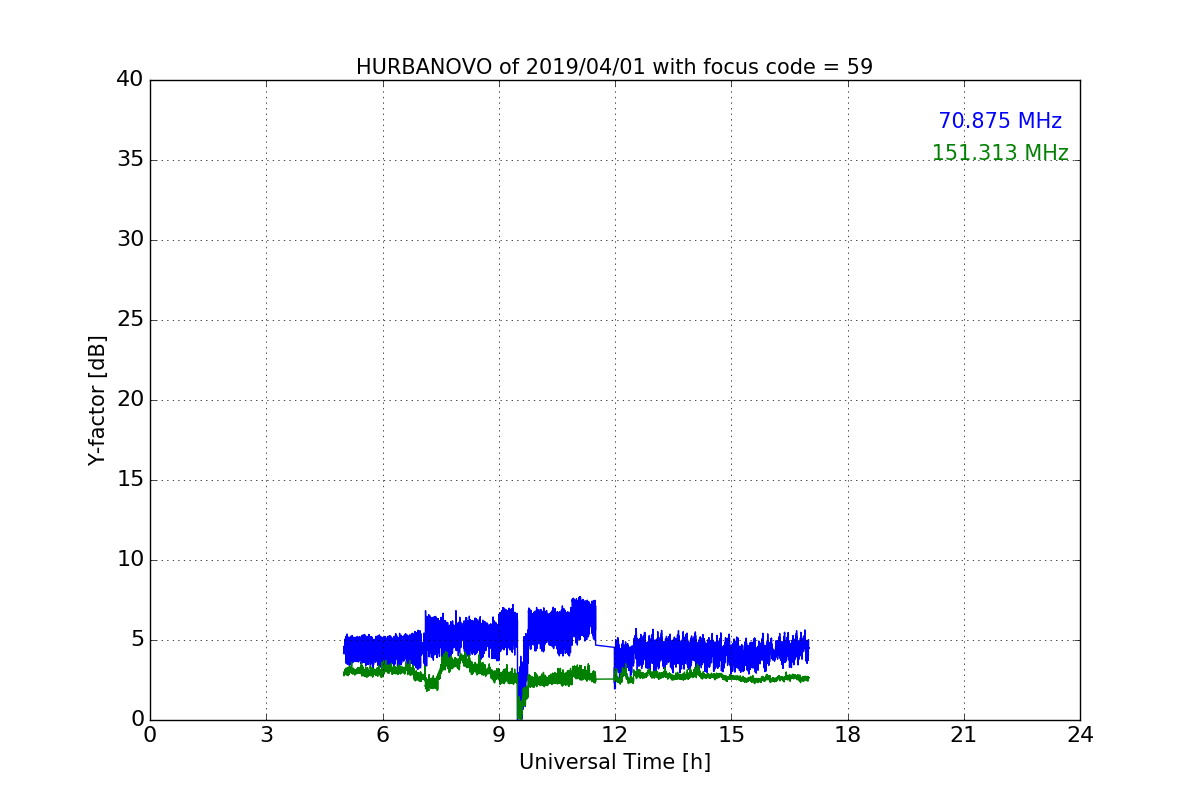Click y-axis tick label 20

click(x=130, y=400)
